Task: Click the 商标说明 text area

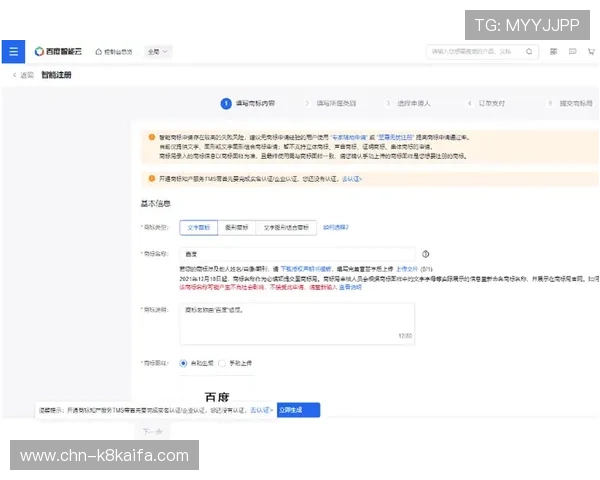Action: click(297, 324)
